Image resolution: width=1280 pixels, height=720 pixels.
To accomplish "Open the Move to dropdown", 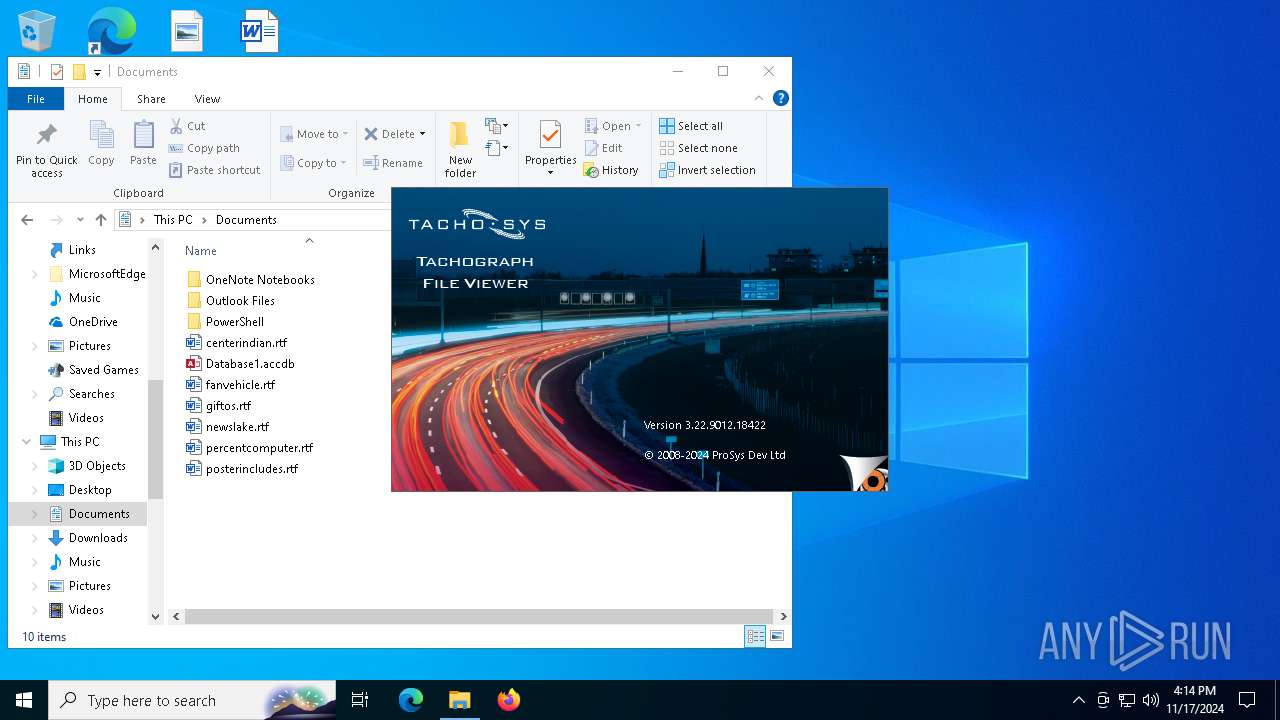I will [x=314, y=134].
